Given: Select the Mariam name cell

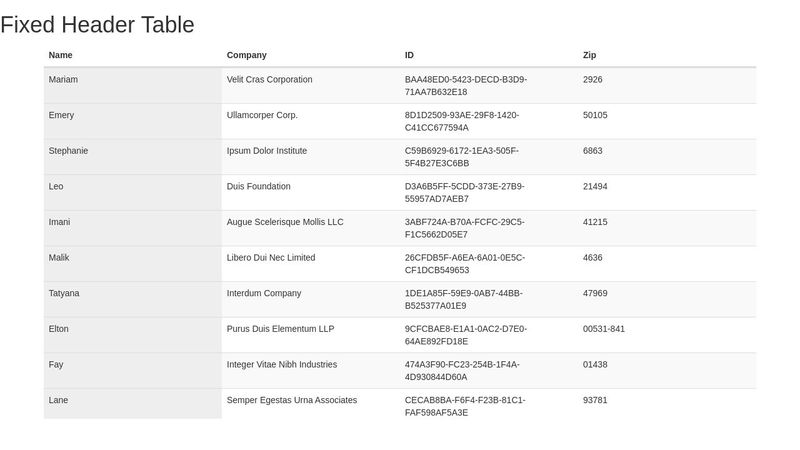Looking at the screenshot, I should click(x=133, y=86).
